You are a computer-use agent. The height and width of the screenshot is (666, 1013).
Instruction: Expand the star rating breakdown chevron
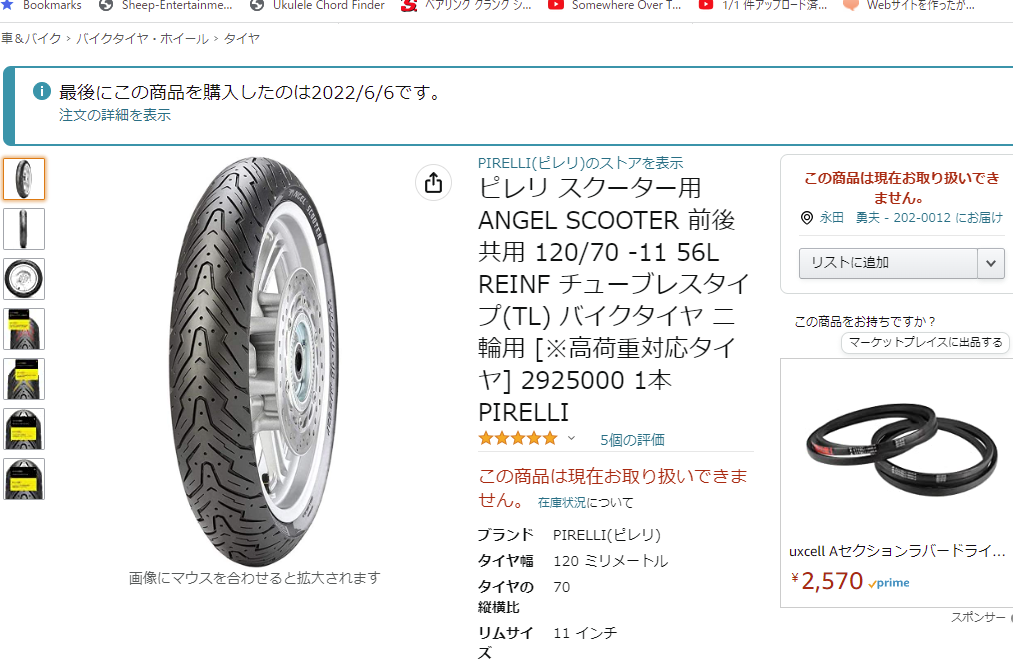tap(571, 439)
